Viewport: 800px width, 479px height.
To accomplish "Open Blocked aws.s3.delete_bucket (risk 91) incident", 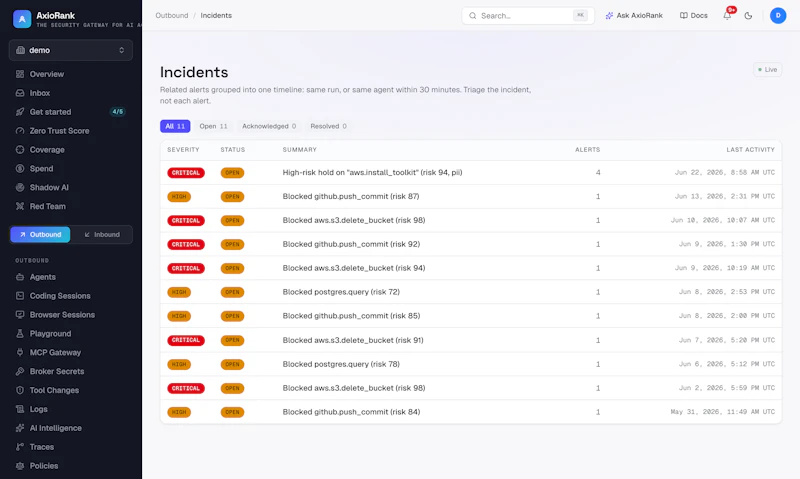I will (470, 340).
